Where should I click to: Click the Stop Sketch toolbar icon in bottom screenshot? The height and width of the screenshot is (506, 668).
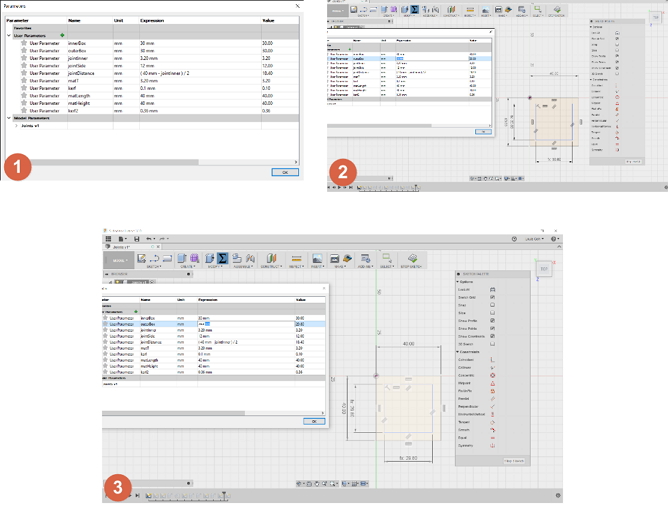[x=412, y=258]
